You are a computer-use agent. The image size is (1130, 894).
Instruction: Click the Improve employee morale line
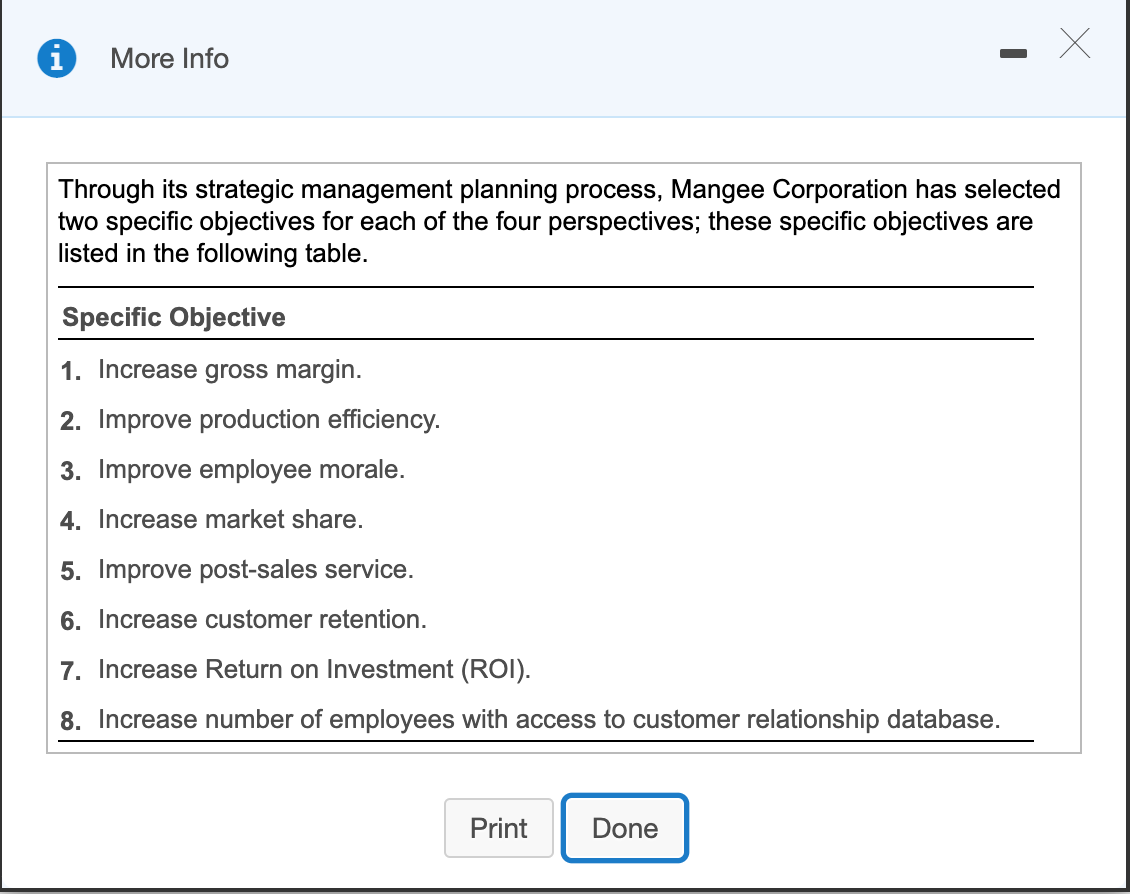pos(251,469)
